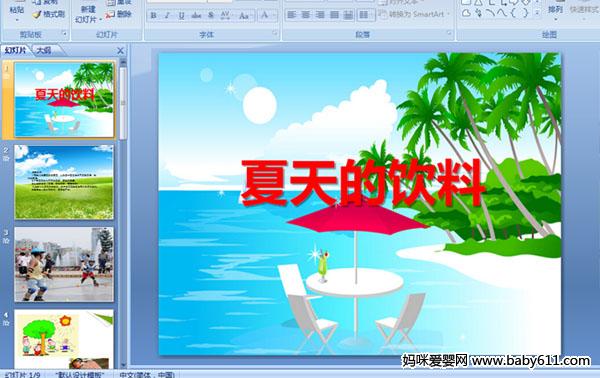Toggle Bold text formatting

[153, 16]
